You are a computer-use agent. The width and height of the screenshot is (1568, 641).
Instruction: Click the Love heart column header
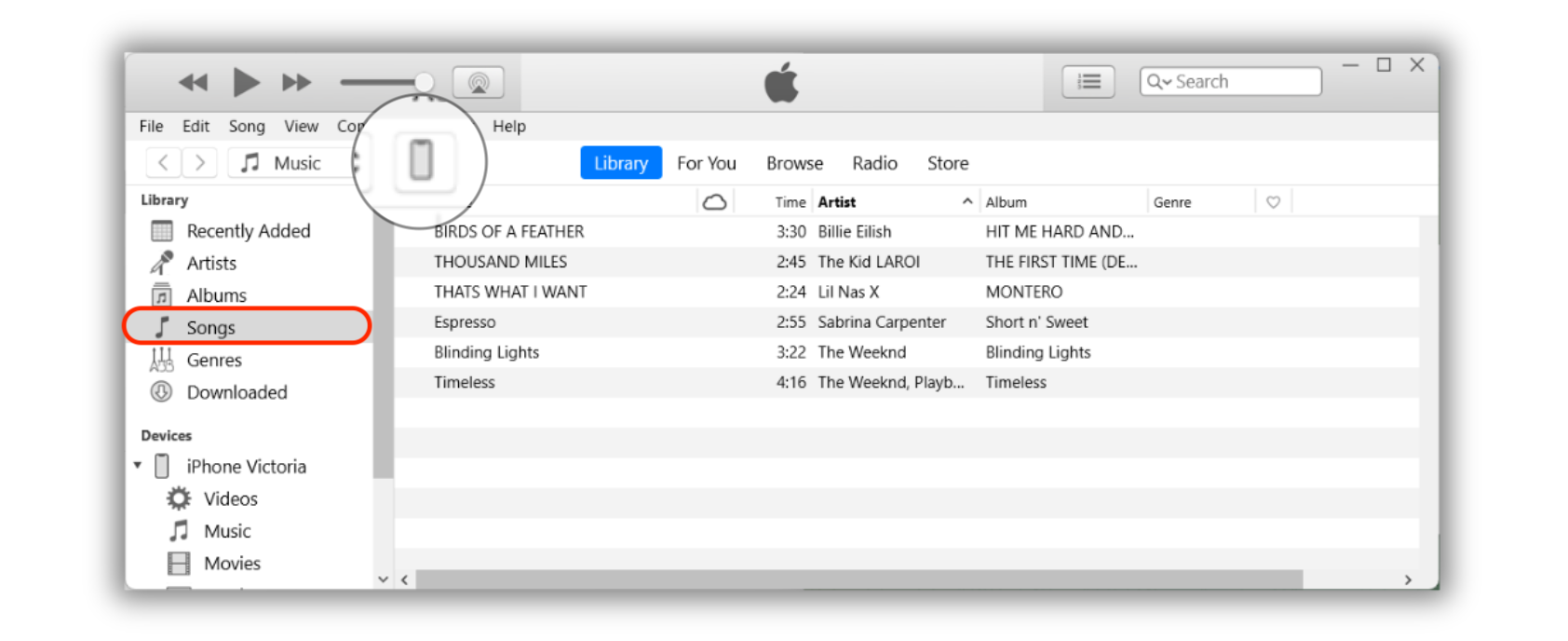click(1273, 202)
